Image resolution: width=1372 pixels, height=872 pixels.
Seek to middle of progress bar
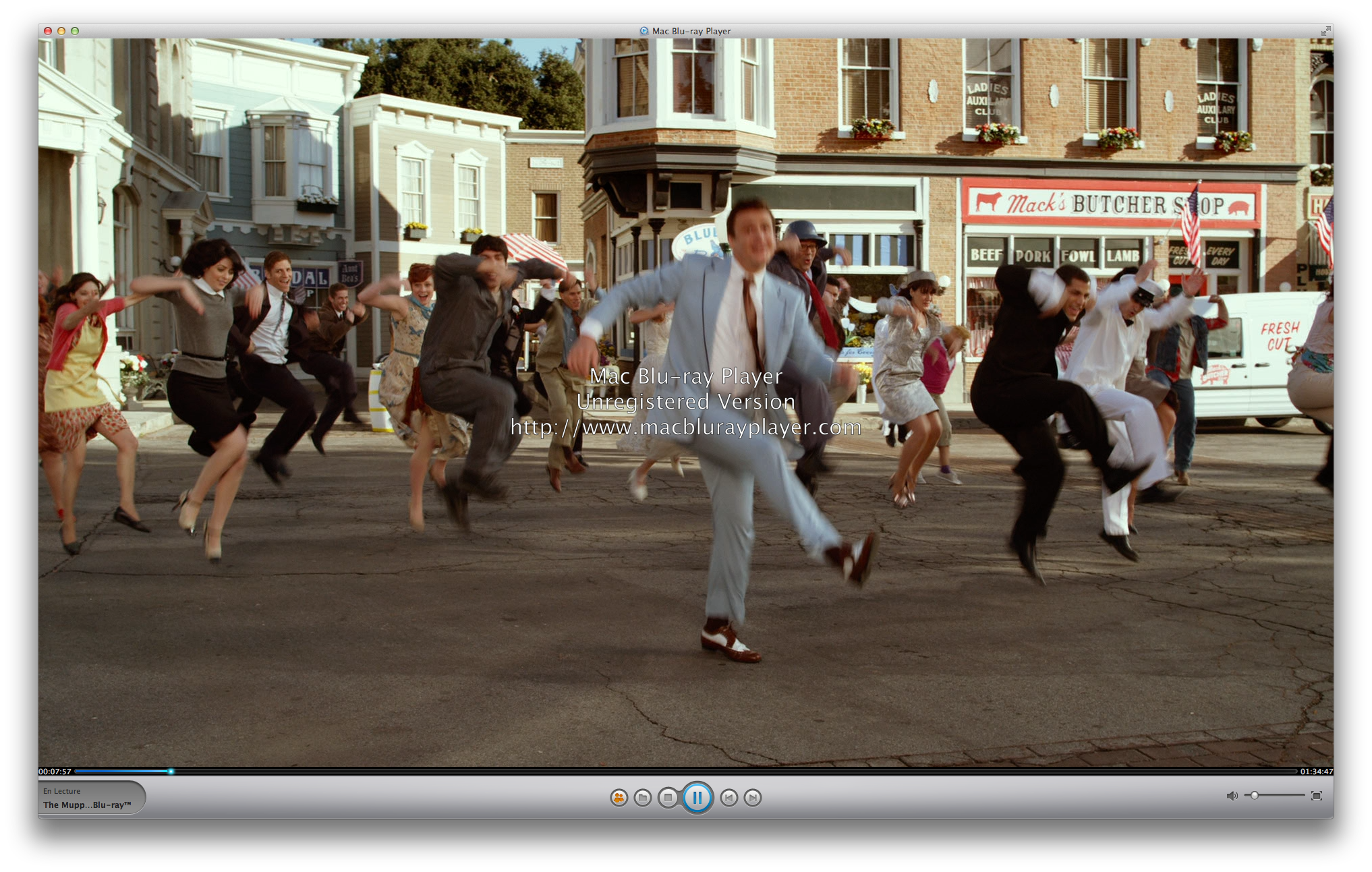coord(685,771)
